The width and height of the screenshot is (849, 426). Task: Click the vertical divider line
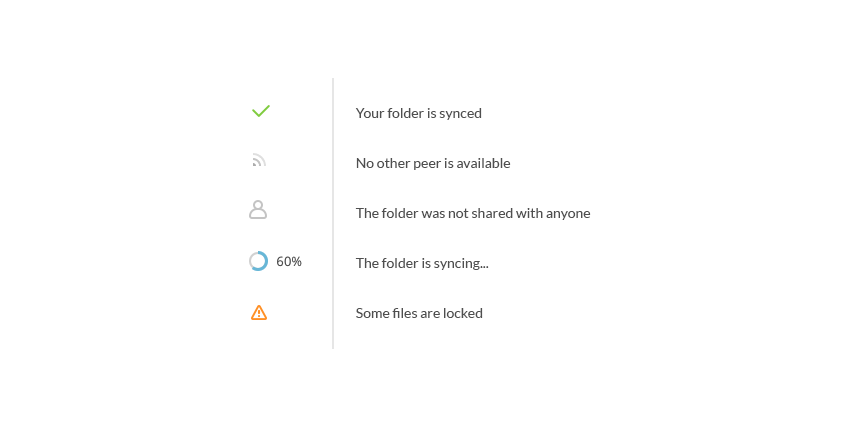coord(333,213)
